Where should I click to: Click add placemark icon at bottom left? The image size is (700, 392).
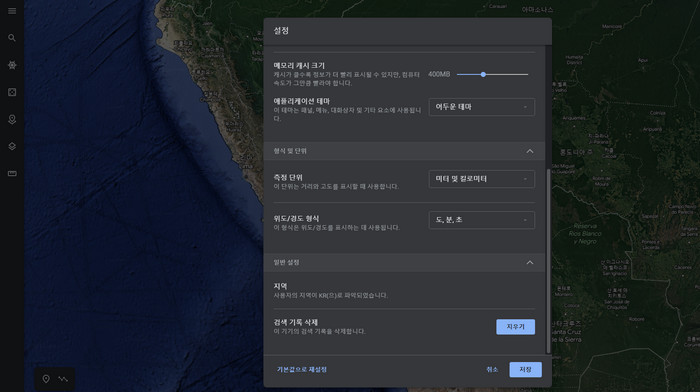pos(46,379)
